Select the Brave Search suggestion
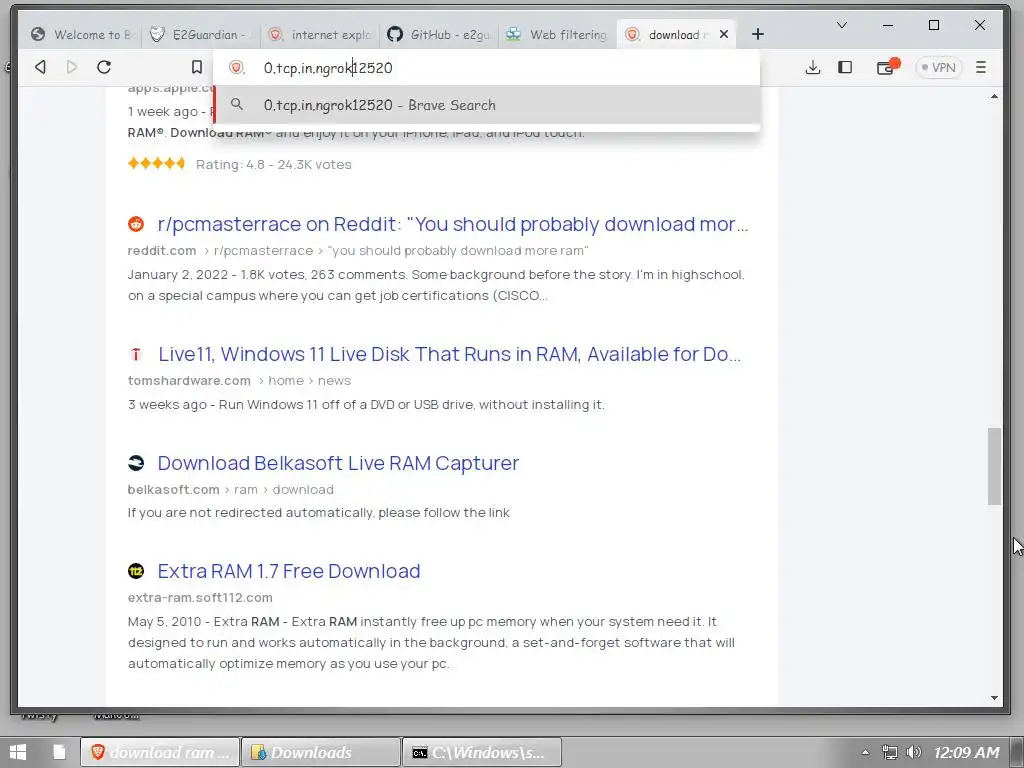This screenshot has height=768, width=1024. coord(487,105)
